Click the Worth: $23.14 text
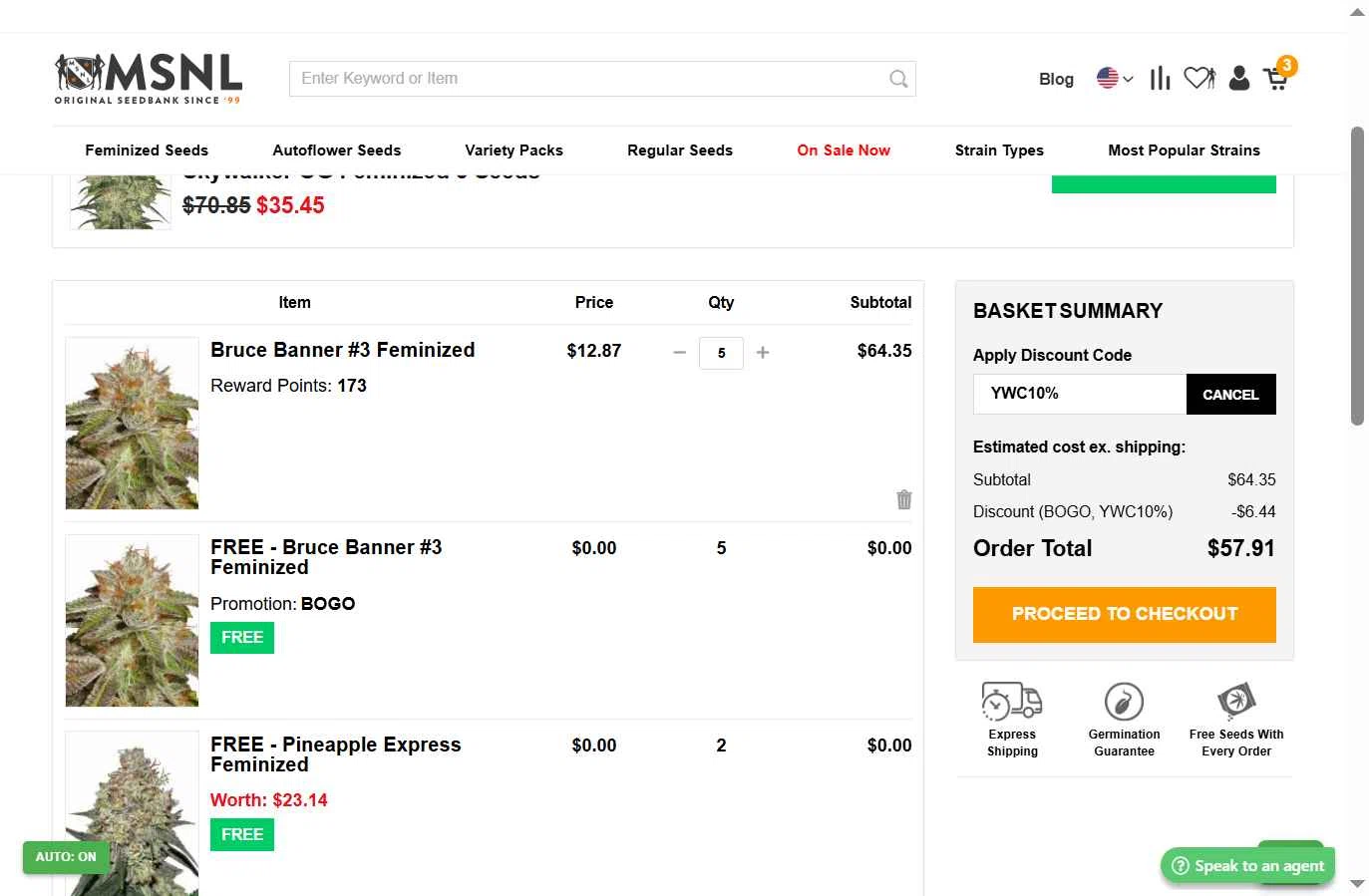This screenshot has width=1369, height=896. tap(269, 800)
